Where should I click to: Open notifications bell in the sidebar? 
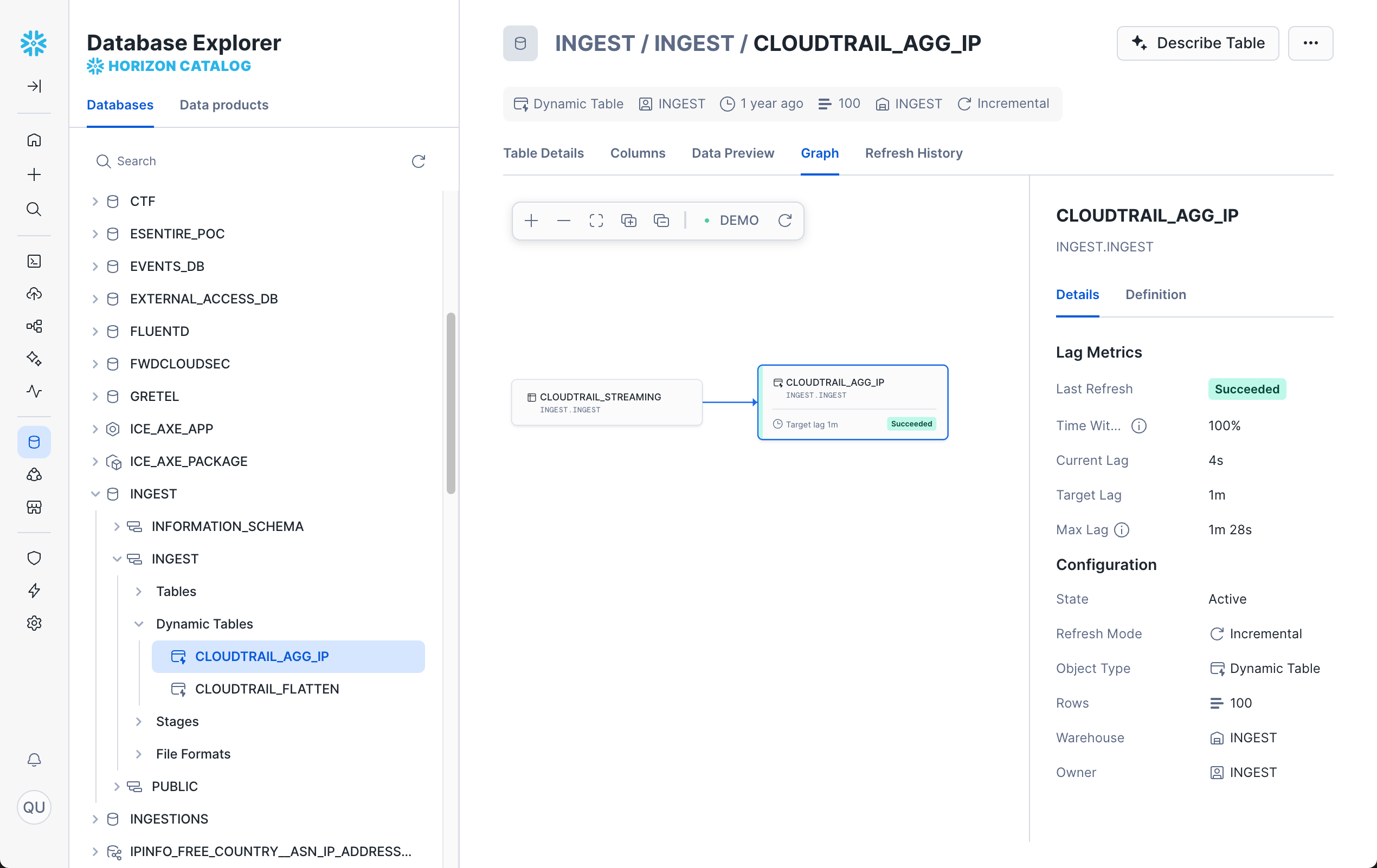pyautogui.click(x=34, y=759)
